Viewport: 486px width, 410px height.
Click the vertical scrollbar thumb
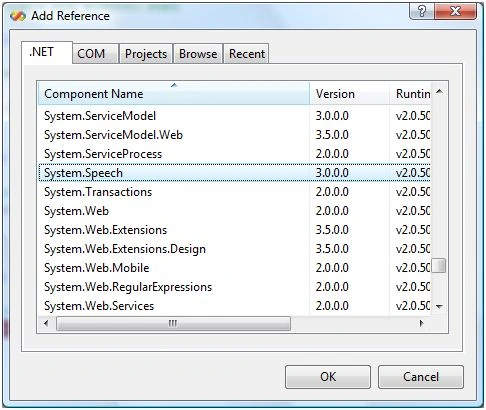pyautogui.click(x=439, y=266)
